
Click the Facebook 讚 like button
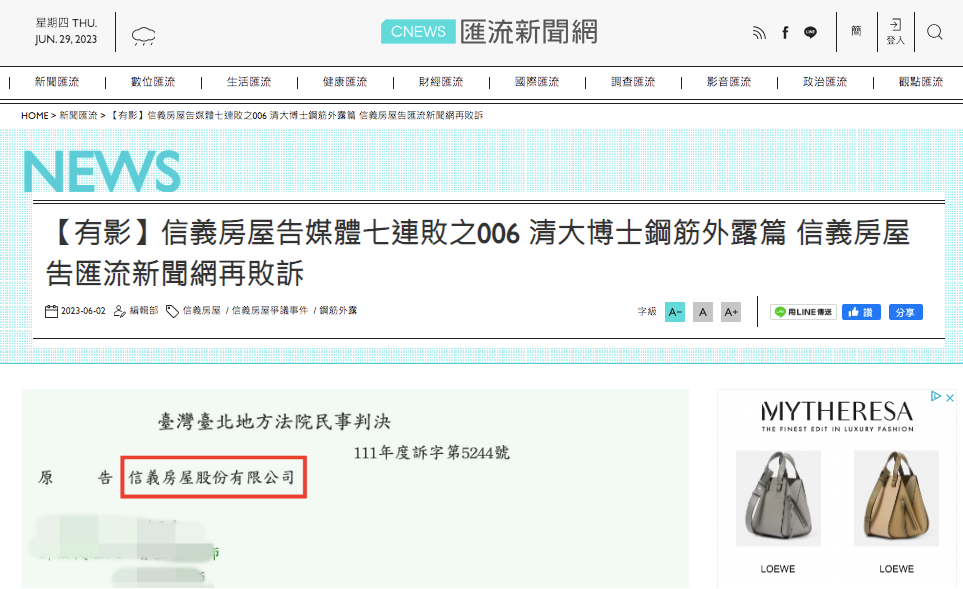tap(861, 312)
